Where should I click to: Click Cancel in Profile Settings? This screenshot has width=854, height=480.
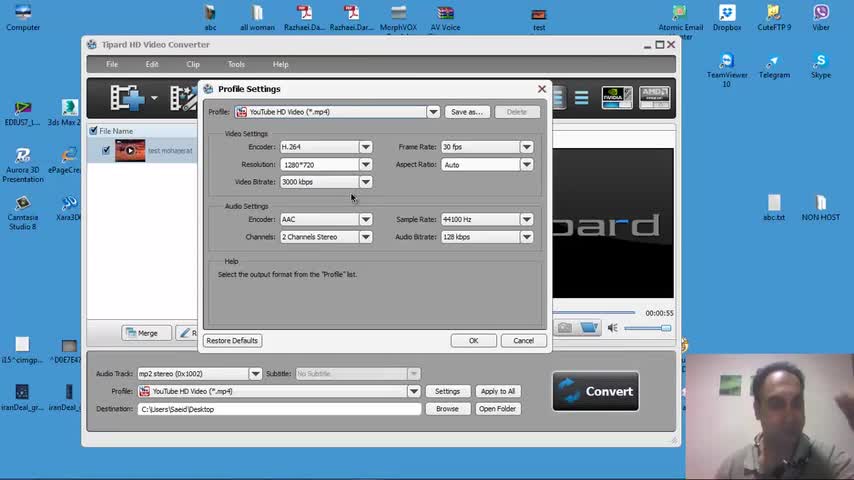523,341
